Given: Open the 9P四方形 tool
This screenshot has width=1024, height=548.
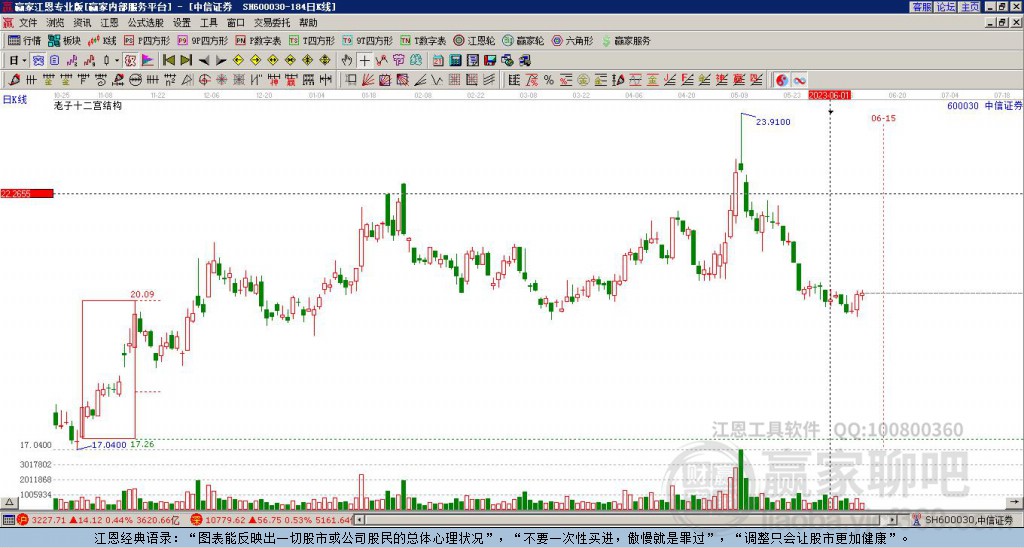Looking at the screenshot, I should click(202, 40).
